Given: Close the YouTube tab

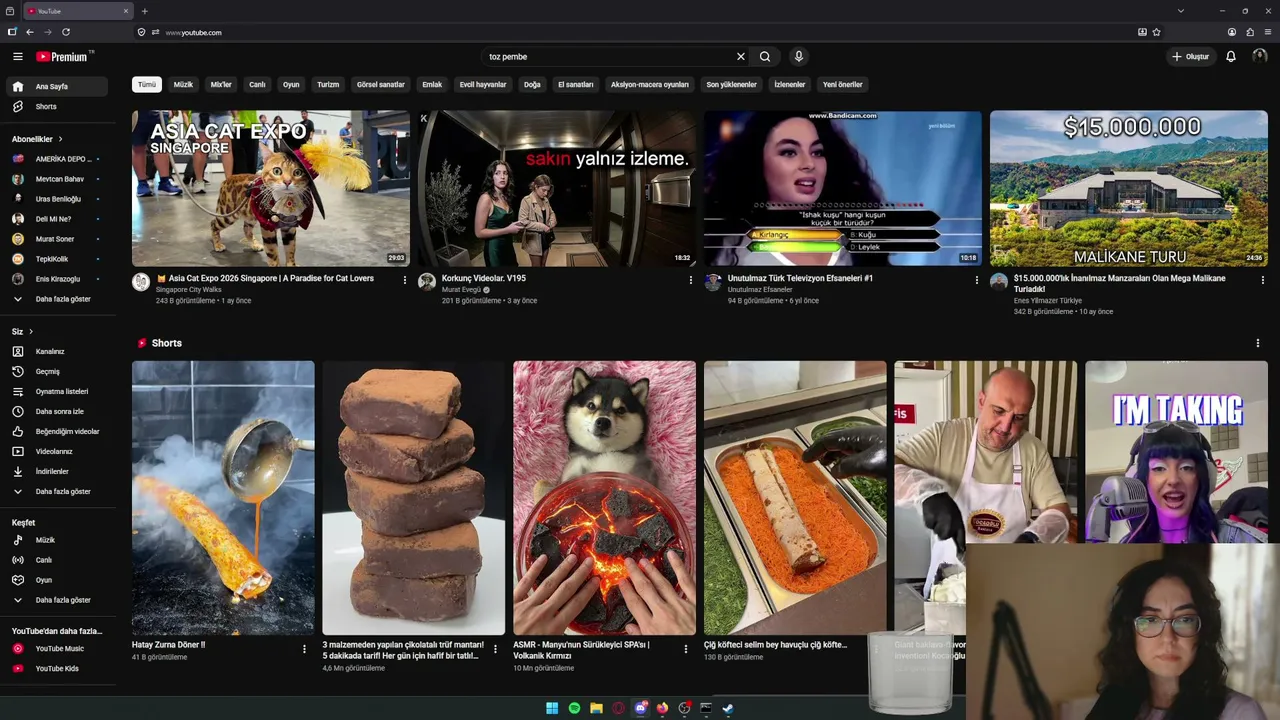Looking at the screenshot, I should tap(126, 11).
